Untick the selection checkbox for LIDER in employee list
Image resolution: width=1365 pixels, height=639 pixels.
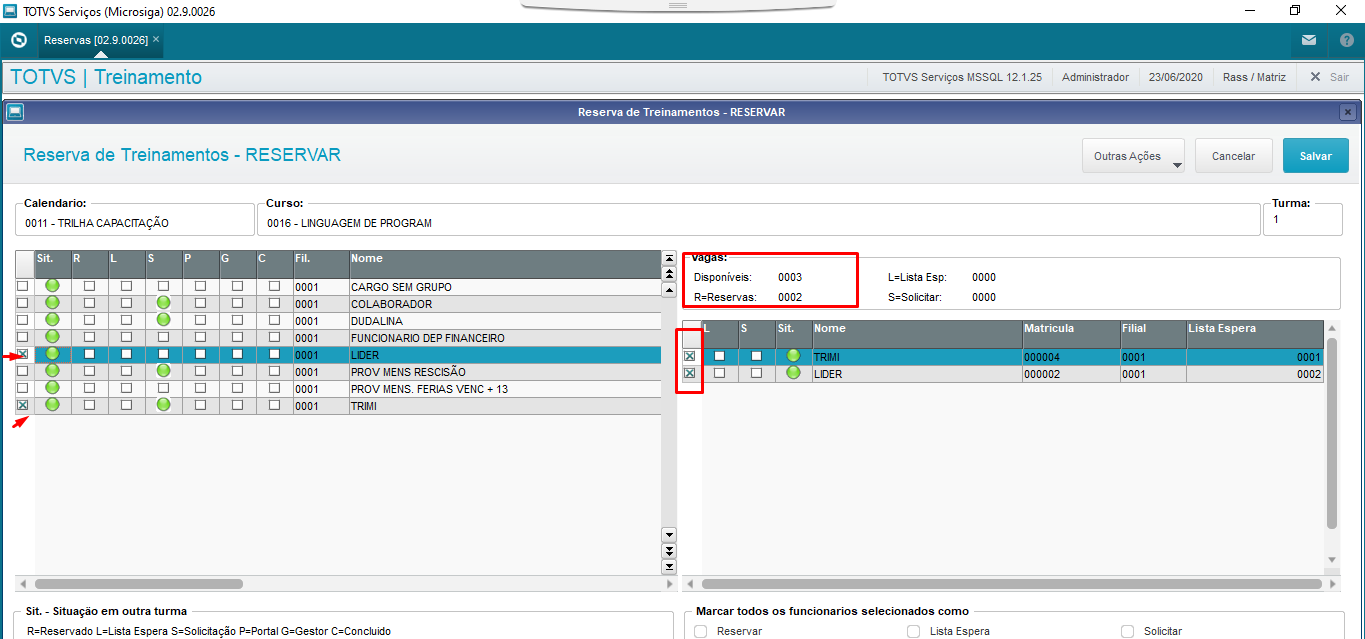[x=22, y=355]
